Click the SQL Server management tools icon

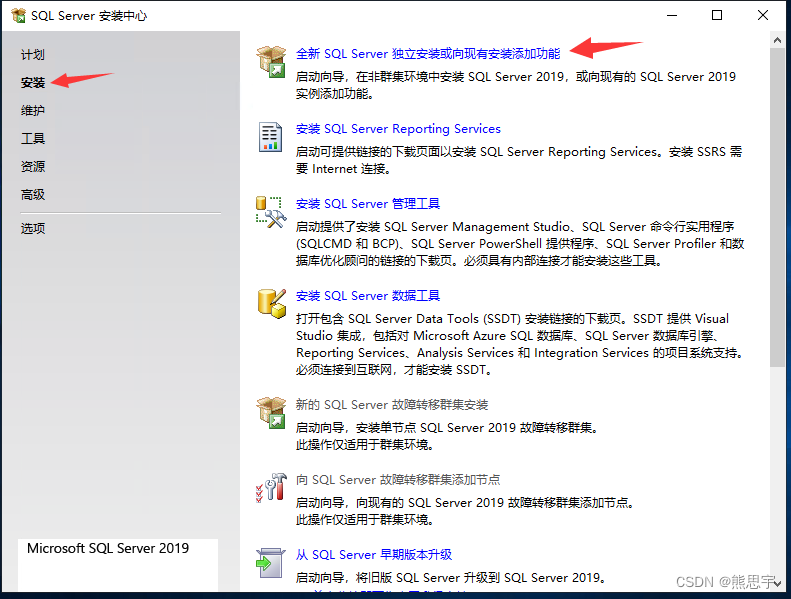(270, 211)
